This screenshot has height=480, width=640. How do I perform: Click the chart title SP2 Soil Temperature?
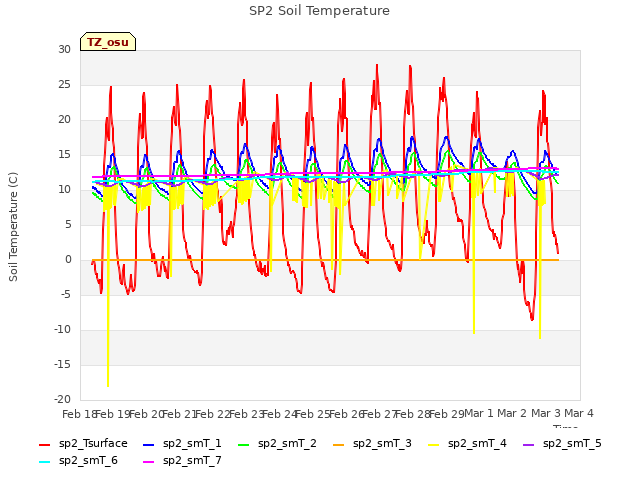click(x=319, y=11)
